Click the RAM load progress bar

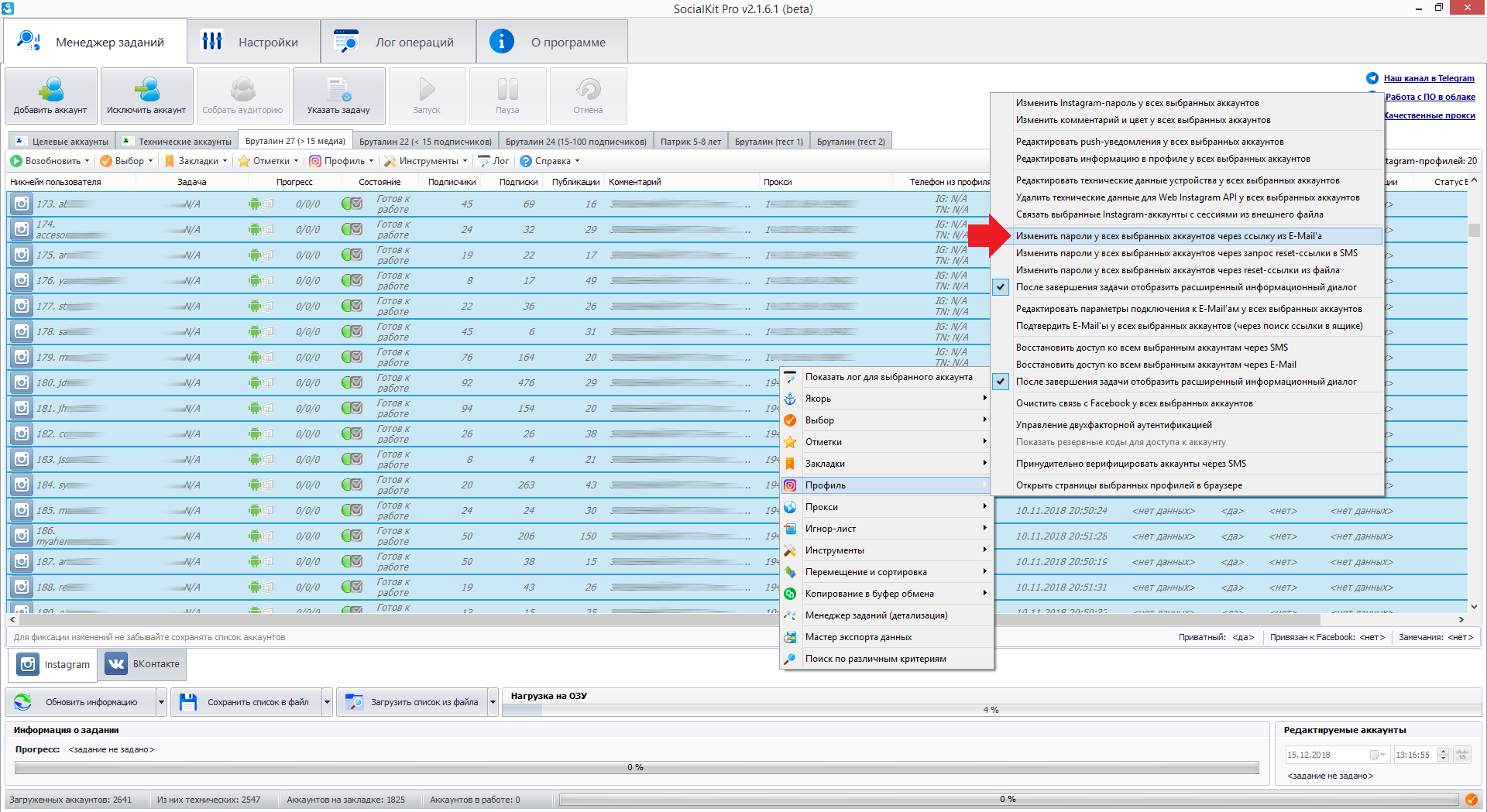991,710
